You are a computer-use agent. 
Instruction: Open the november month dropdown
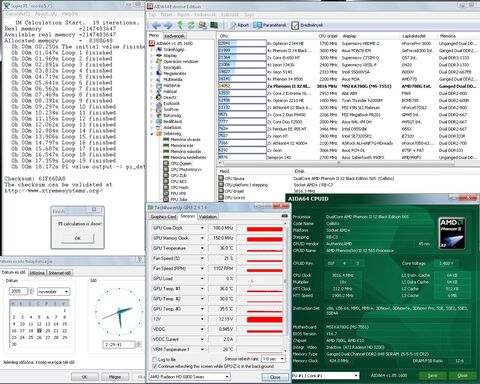point(53,292)
